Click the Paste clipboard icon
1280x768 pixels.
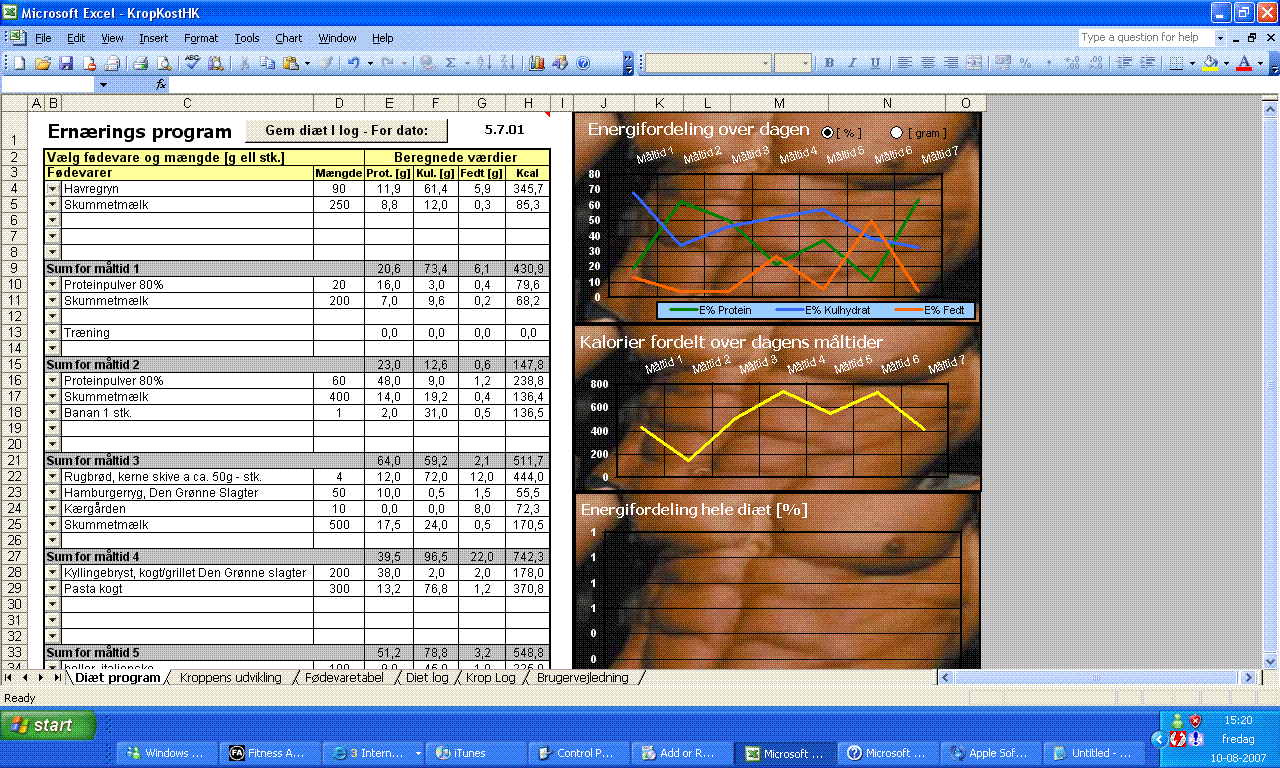290,63
